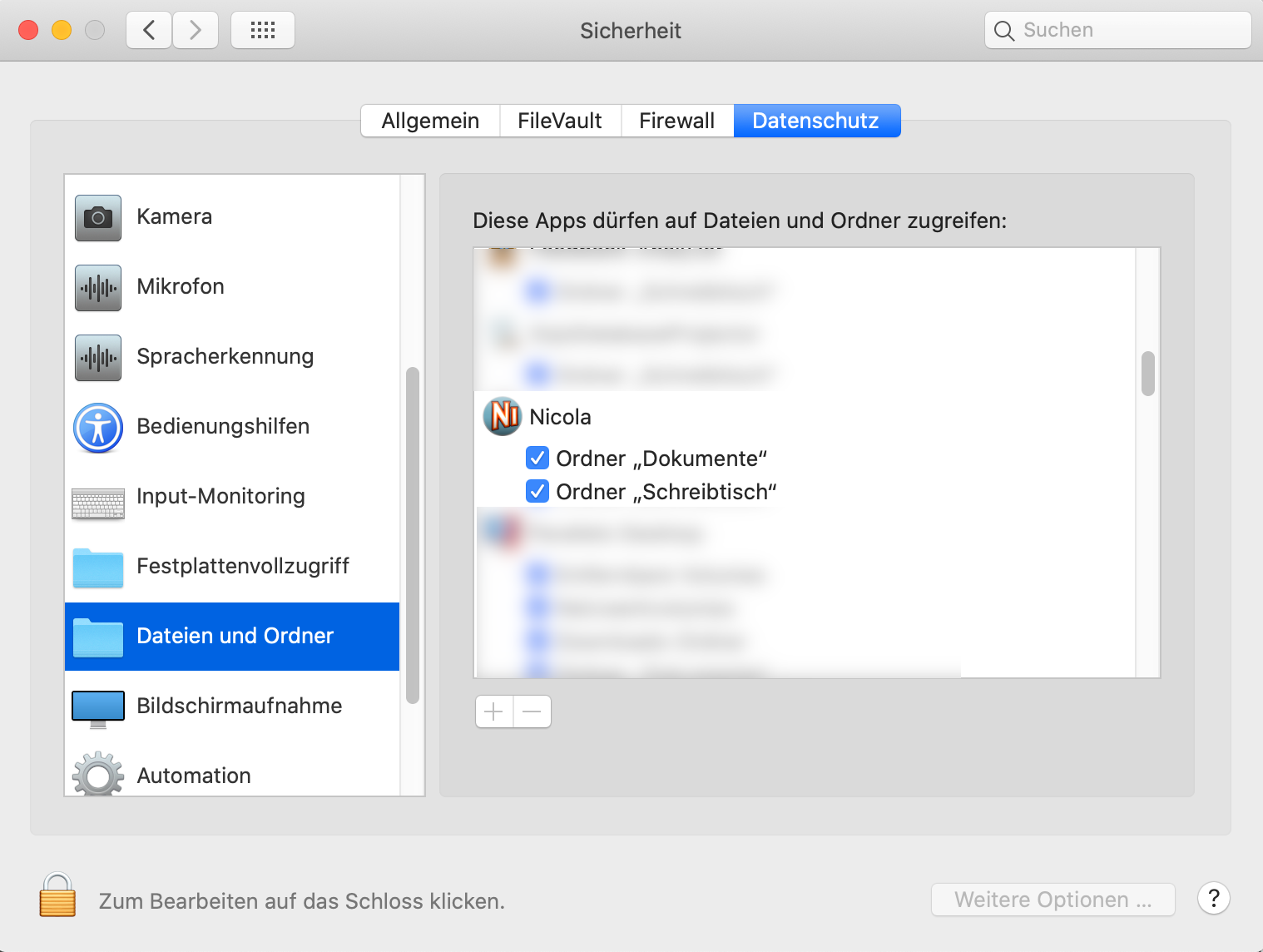Click the Festplattenvollzugriff folder icon
Screen dimensions: 1263x952
coord(98,568)
